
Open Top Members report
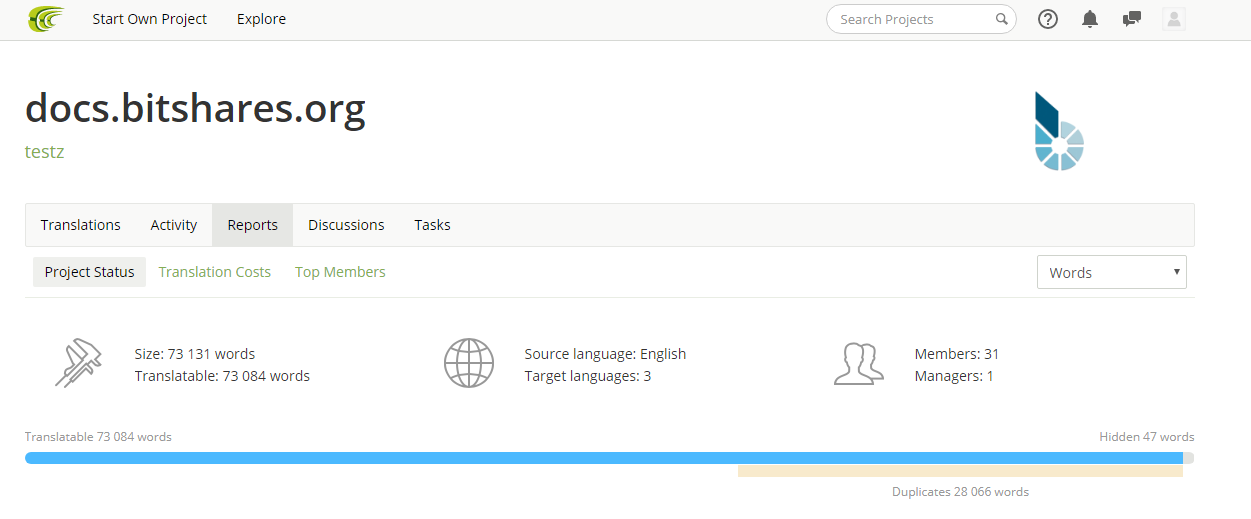click(x=340, y=272)
